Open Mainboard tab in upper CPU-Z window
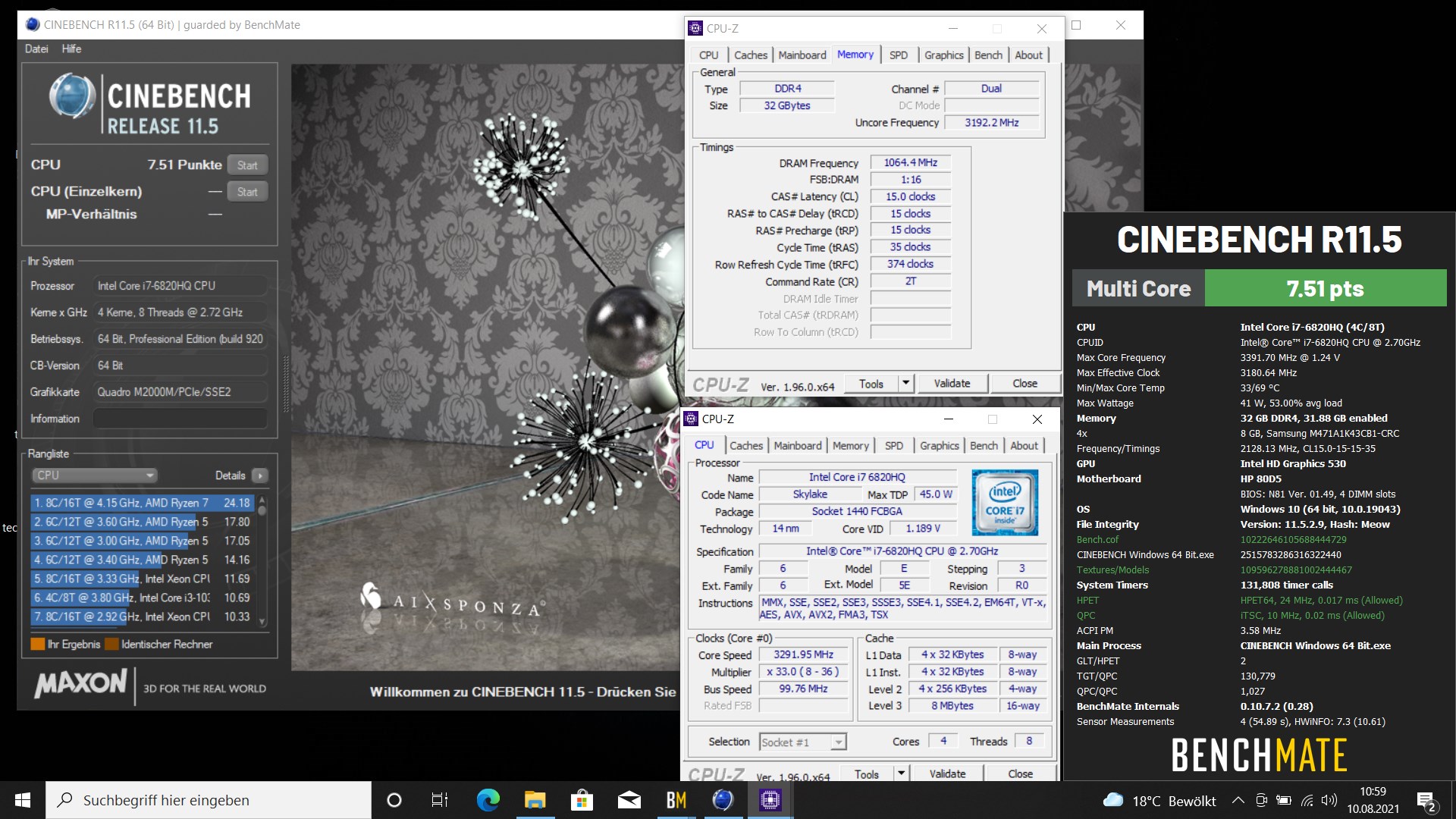Screen dimensions: 1456x819 (x=802, y=55)
